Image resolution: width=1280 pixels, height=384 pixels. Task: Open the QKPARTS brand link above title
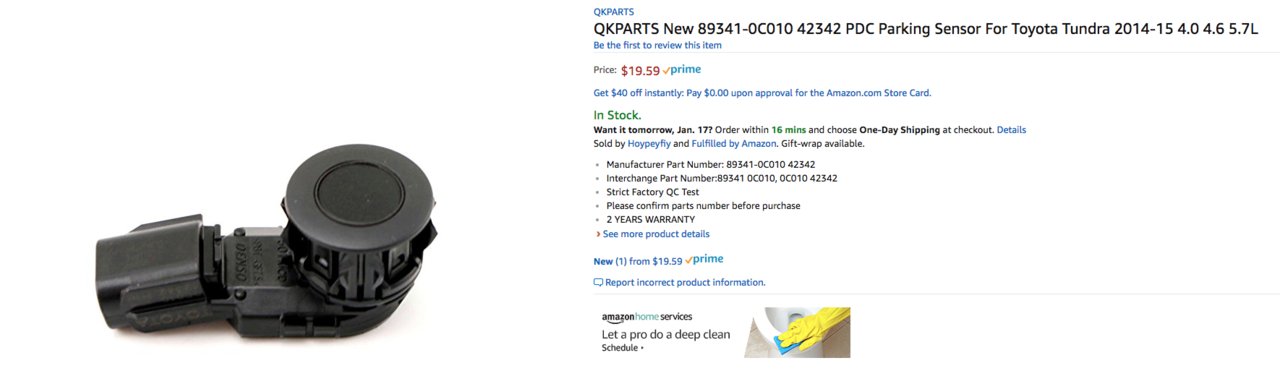coord(613,12)
